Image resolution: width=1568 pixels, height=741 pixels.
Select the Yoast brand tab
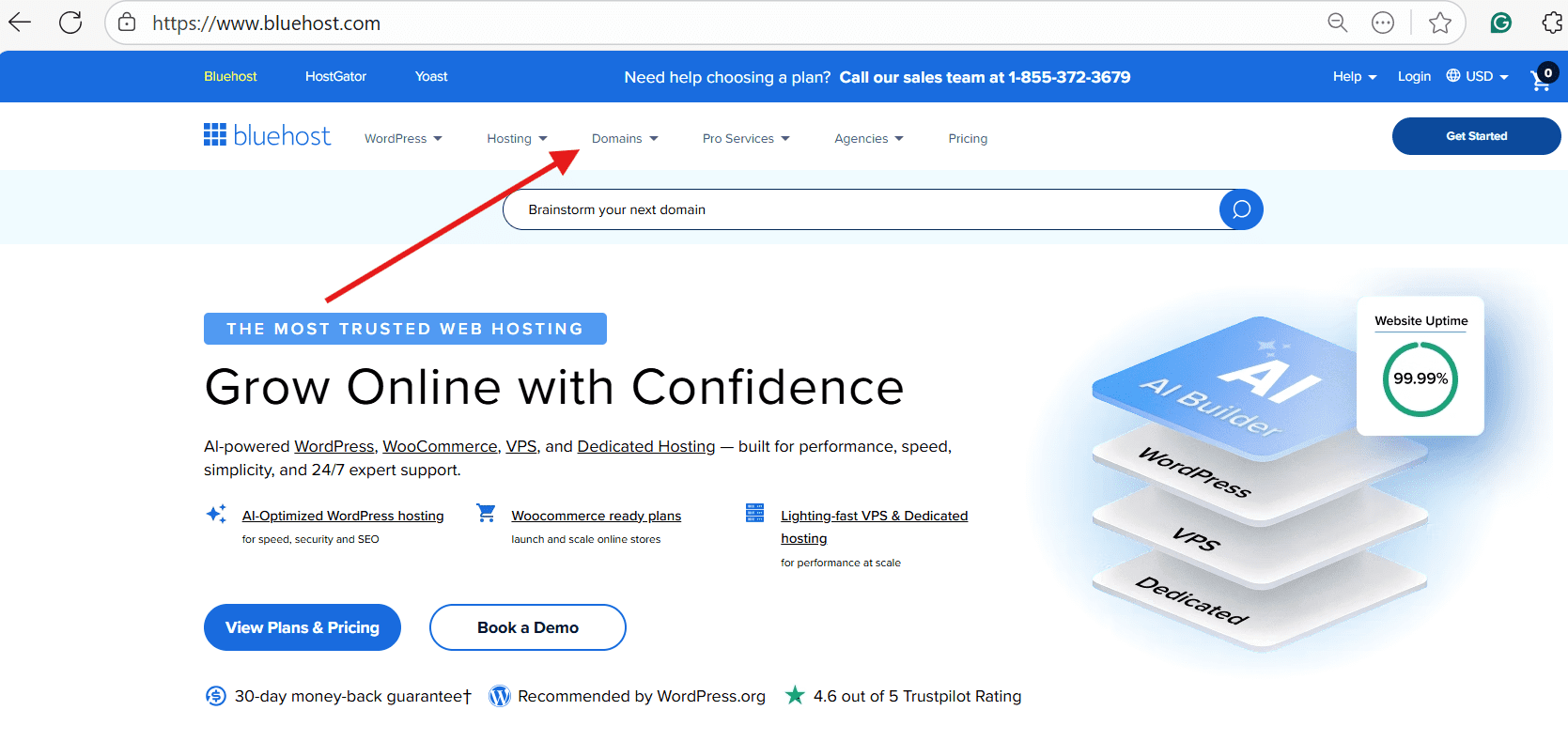click(x=431, y=76)
